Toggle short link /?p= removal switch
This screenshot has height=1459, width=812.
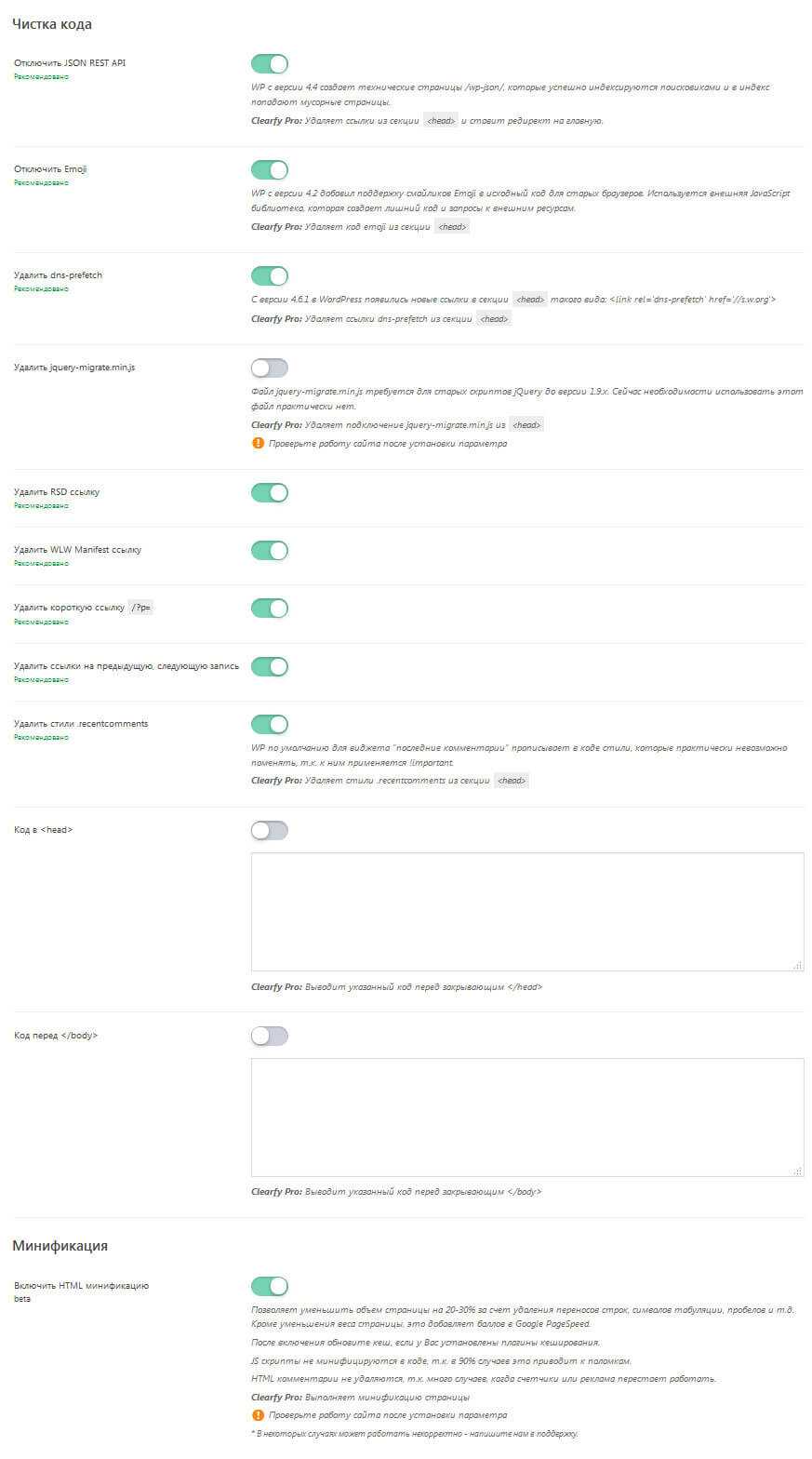[270, 609]
